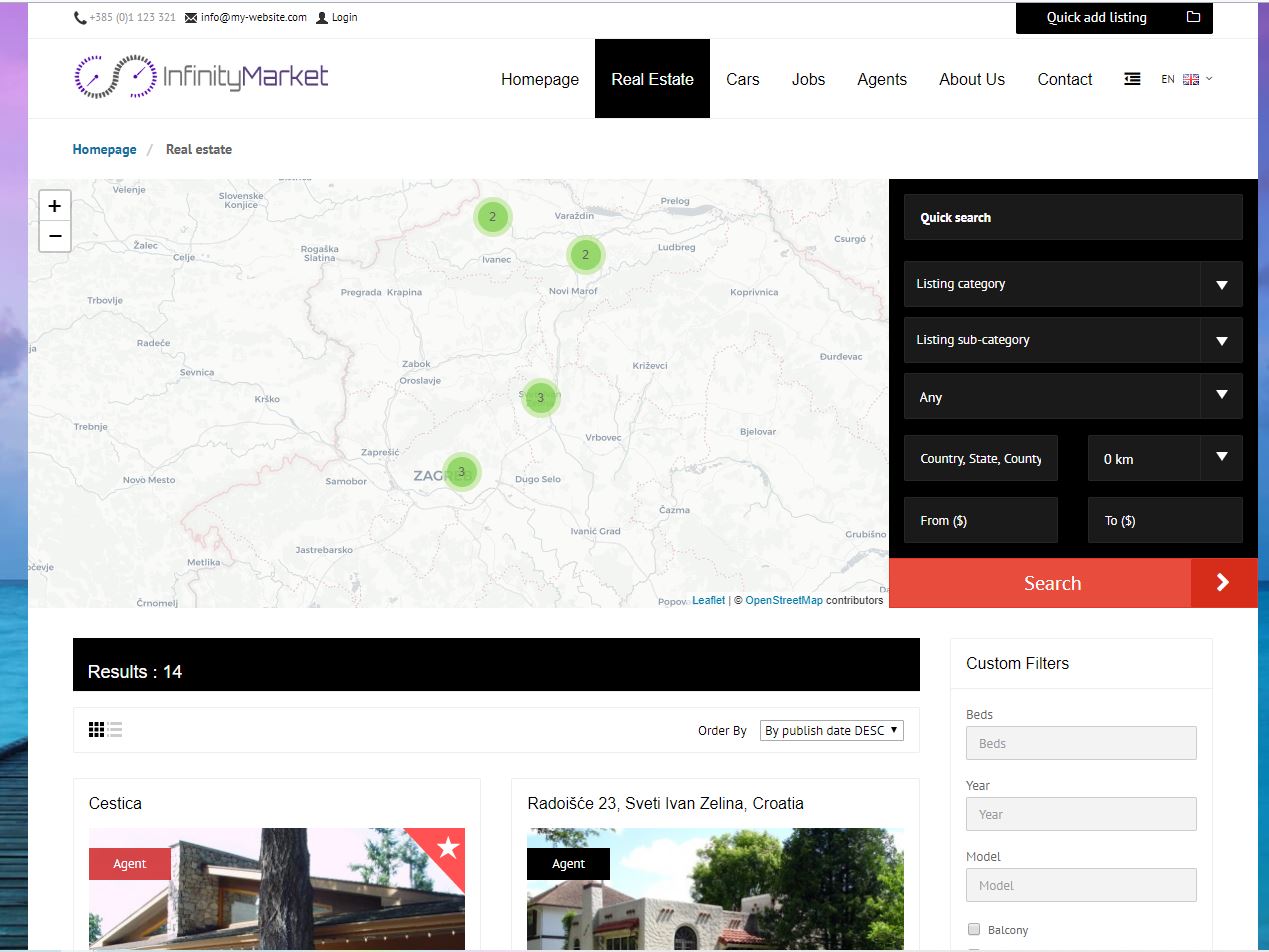Switch to grid view layout icon
The width and height of the screenshot is (1269, 952).
pyautogui.click(x=96, y=730)
